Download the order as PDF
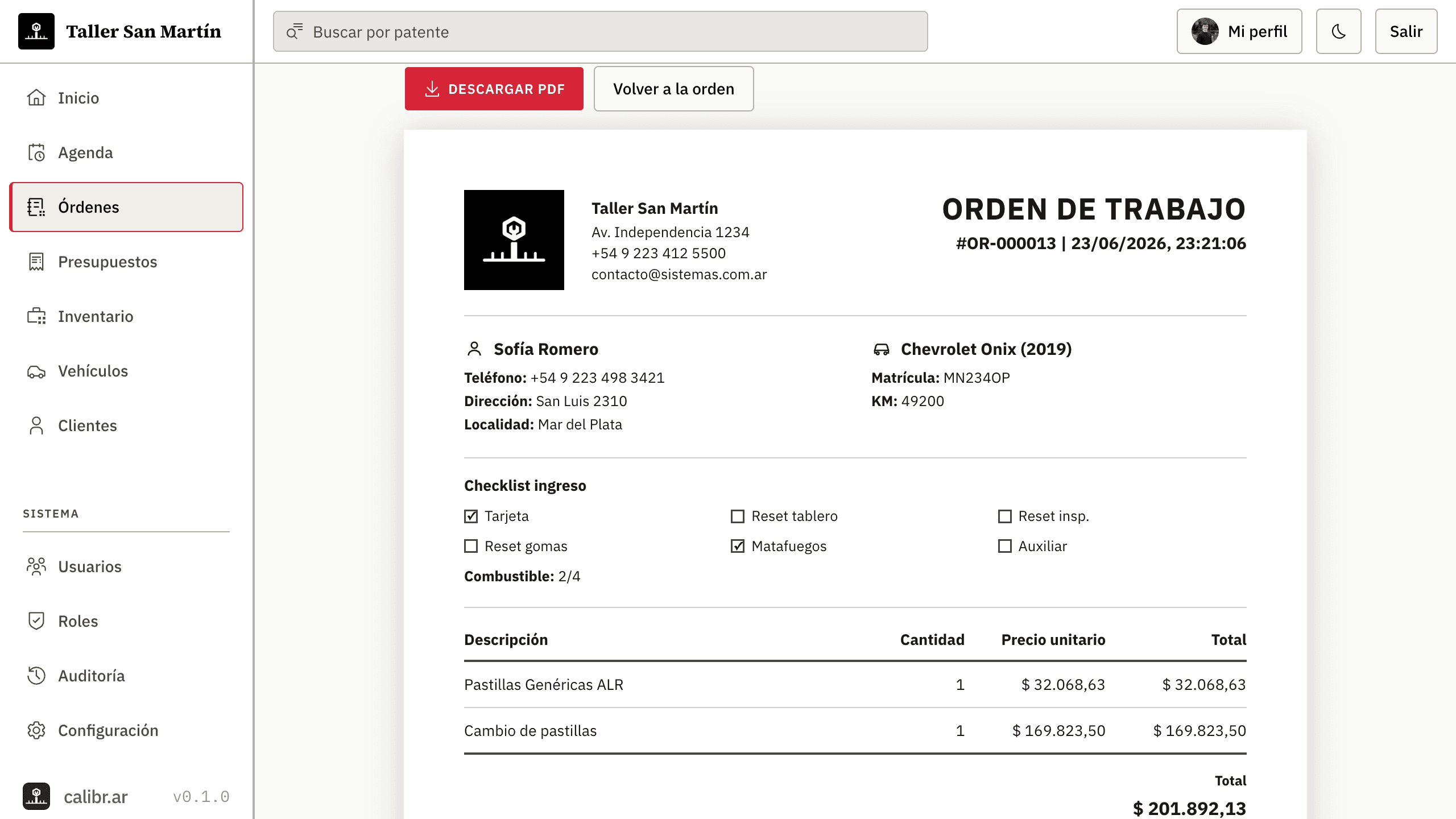This screenshot has height=819, width=1456. [494, 89]
